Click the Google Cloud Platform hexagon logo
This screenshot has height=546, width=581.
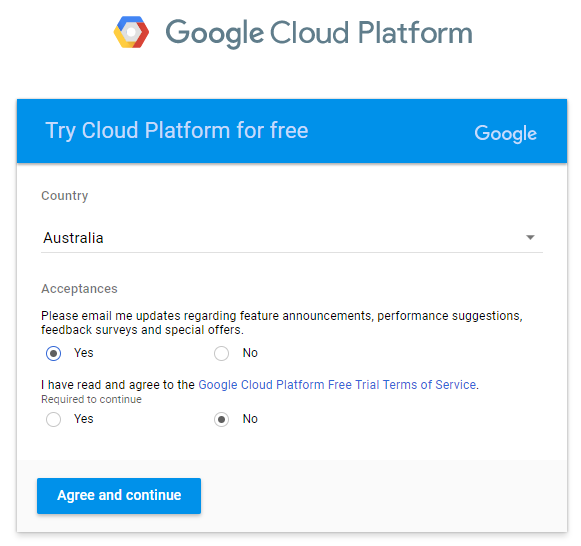tap(131, 32)
